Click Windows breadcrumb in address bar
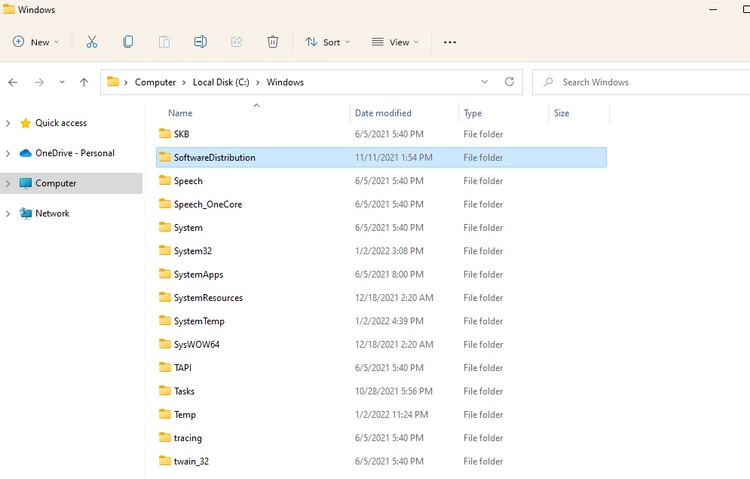This screenshot has height=479, width=750. point(285,82)
